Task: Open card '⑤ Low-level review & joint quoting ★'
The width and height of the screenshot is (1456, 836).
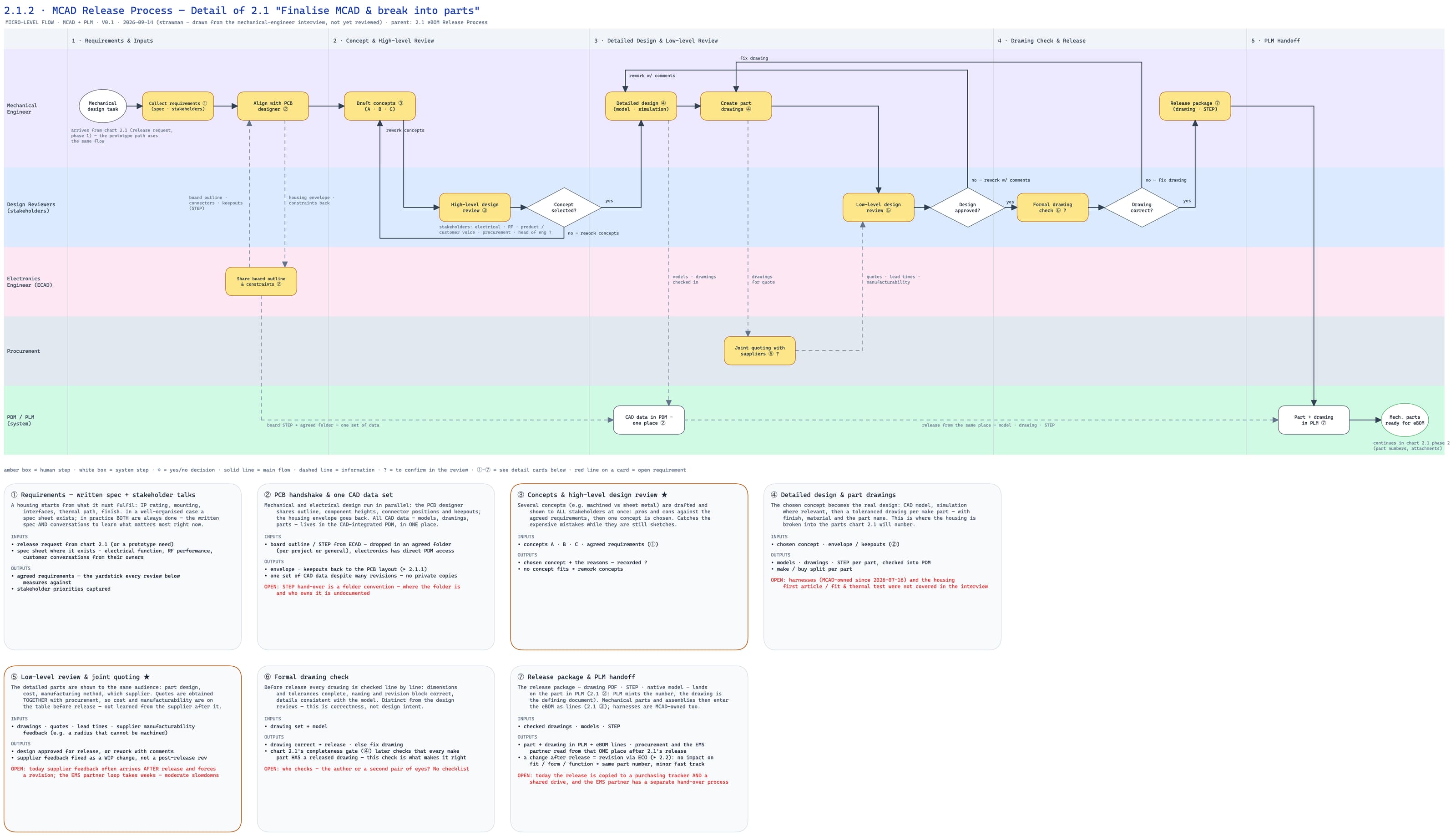Action: pyautogui.click(x=123, y=749)
